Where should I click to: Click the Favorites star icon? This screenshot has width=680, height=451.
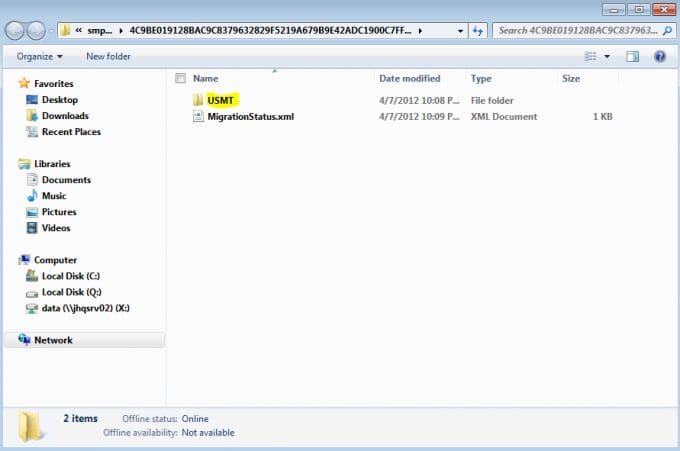tap(24, 83)
